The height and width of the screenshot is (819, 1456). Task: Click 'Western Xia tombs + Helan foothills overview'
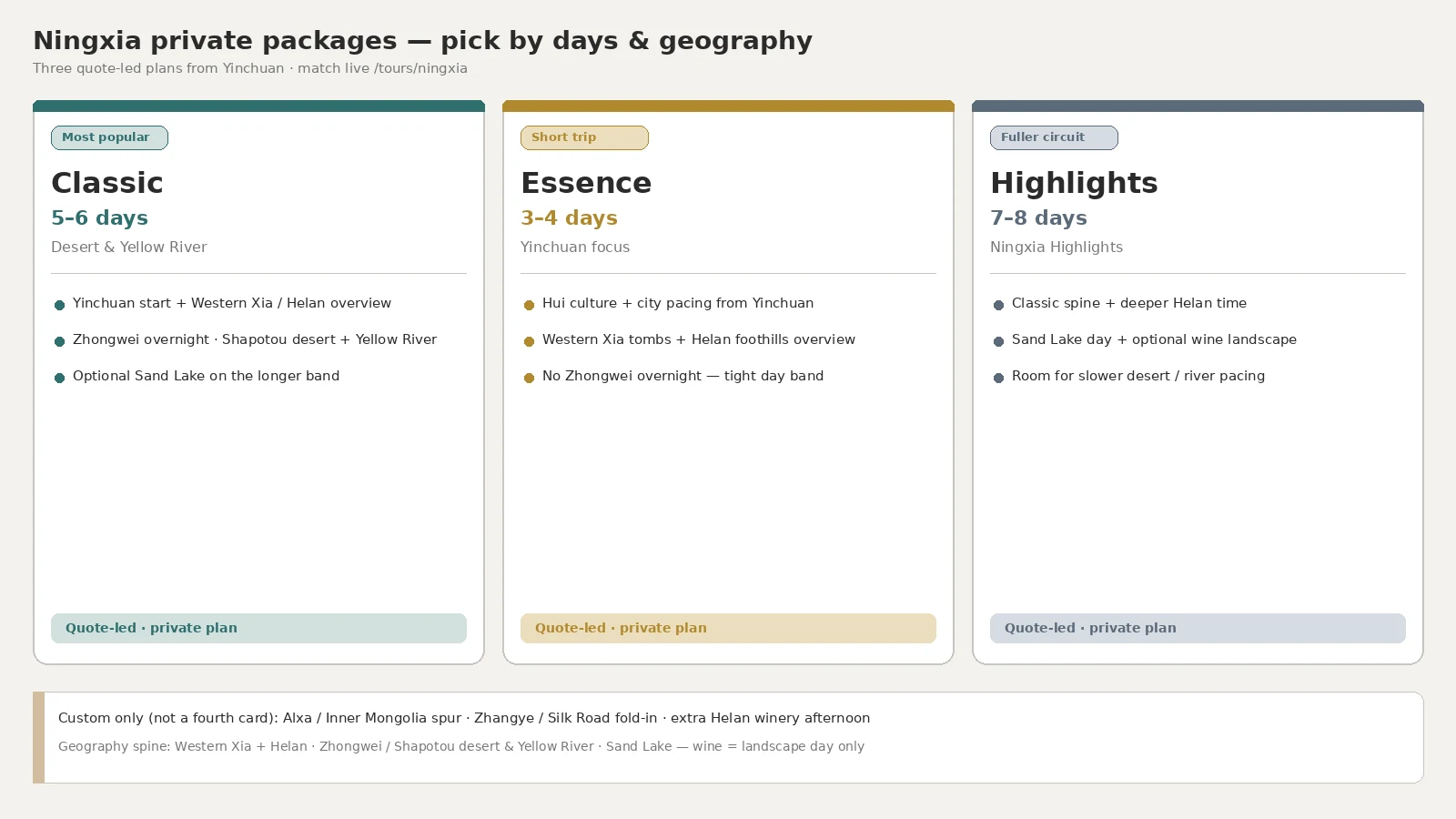pos(699,339)
